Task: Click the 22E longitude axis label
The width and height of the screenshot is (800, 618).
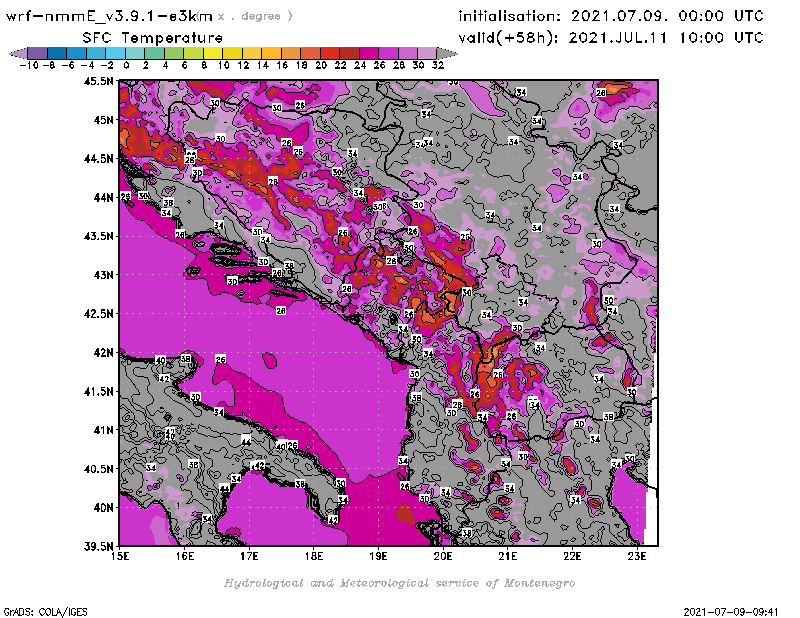Action: pos(572,556)
